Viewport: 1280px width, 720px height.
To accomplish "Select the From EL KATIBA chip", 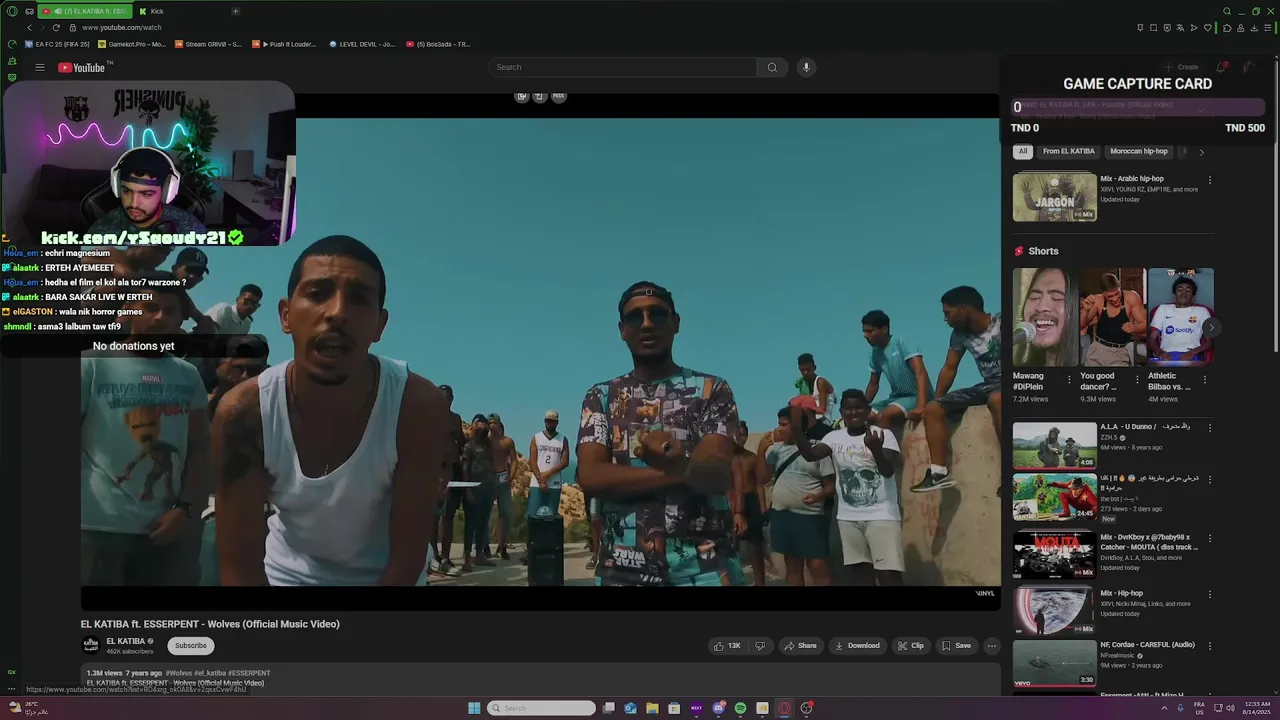I will pyautogui.click(x=1068, y=151).
